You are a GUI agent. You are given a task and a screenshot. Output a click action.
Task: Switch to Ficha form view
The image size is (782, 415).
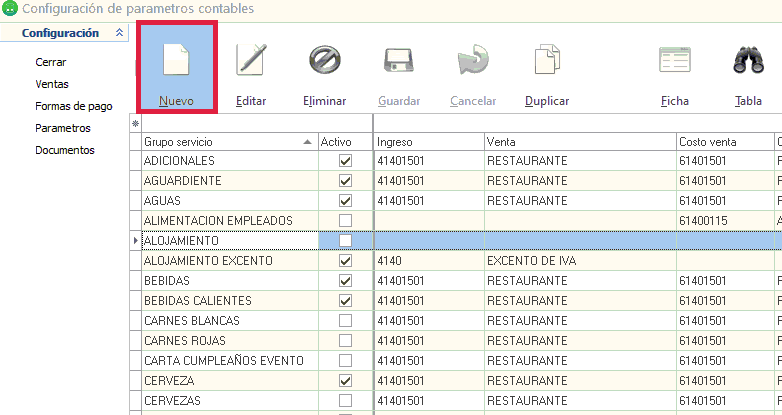(675, 61)
